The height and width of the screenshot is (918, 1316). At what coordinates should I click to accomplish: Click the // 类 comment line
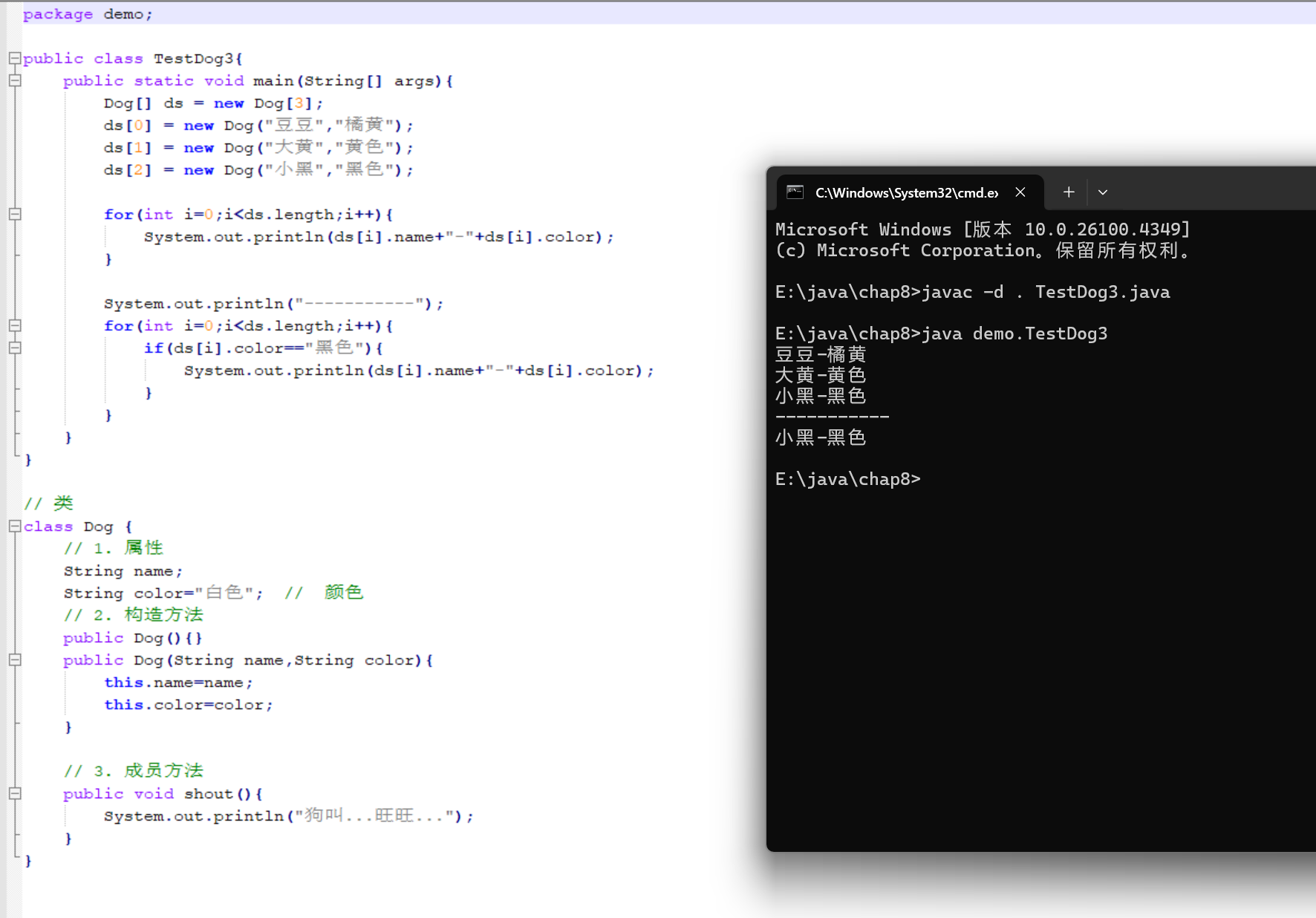click(x=49, y=503)
